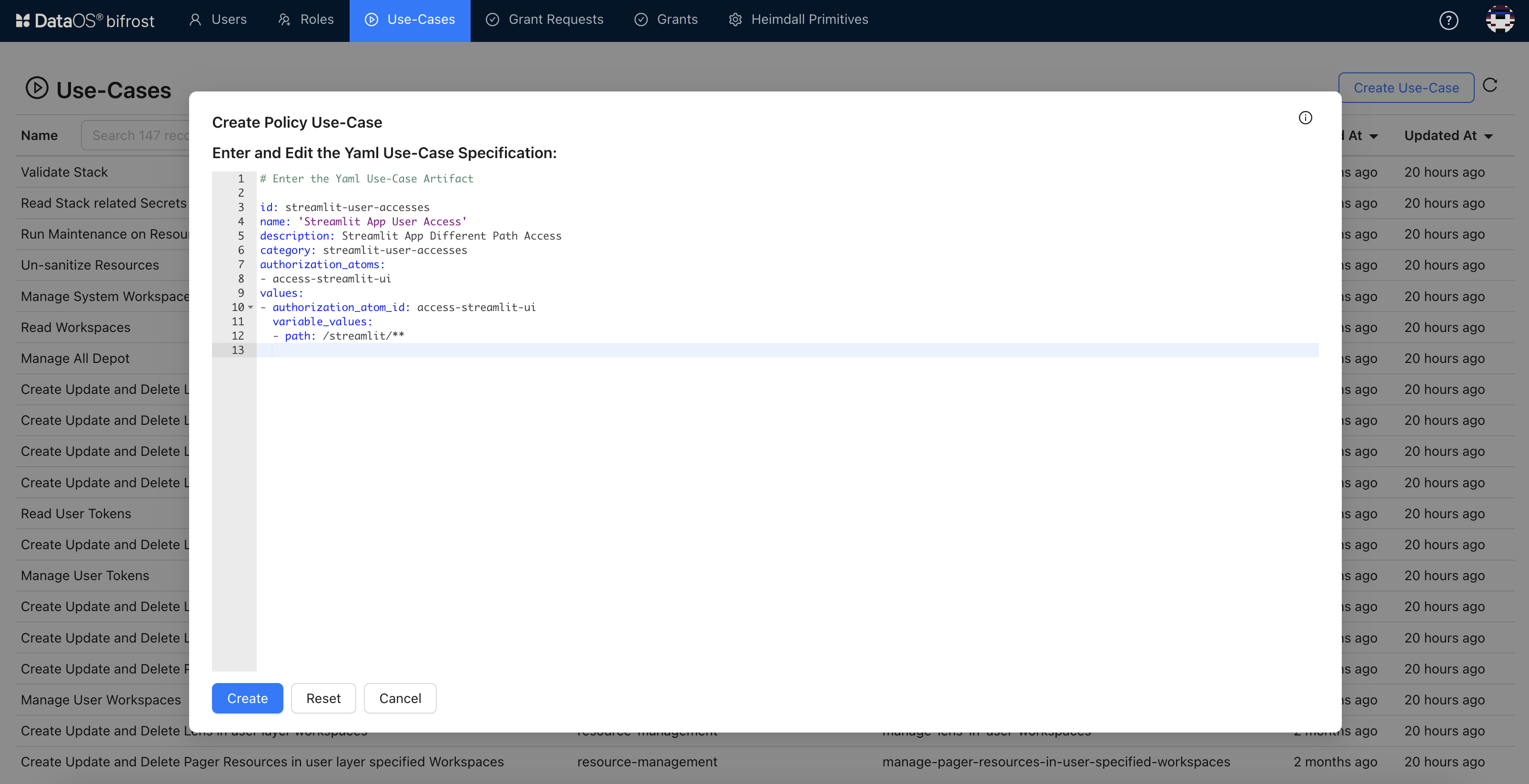Click the Create button to submit
The height and width of the screenshot is (784, 1529).
click(247, 698)
